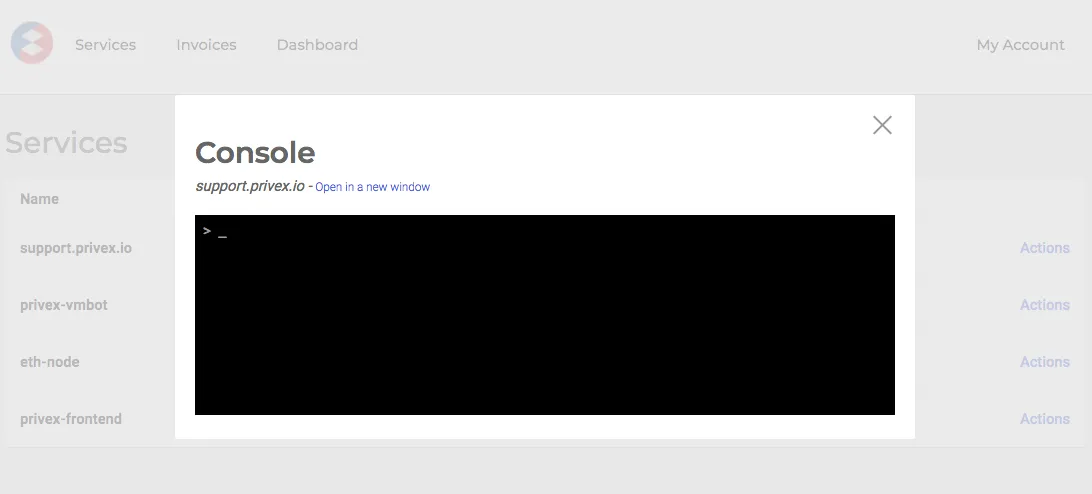The image size is (1092, 494).
Task: Open the Dashboard navigation item
Action: 318,45
